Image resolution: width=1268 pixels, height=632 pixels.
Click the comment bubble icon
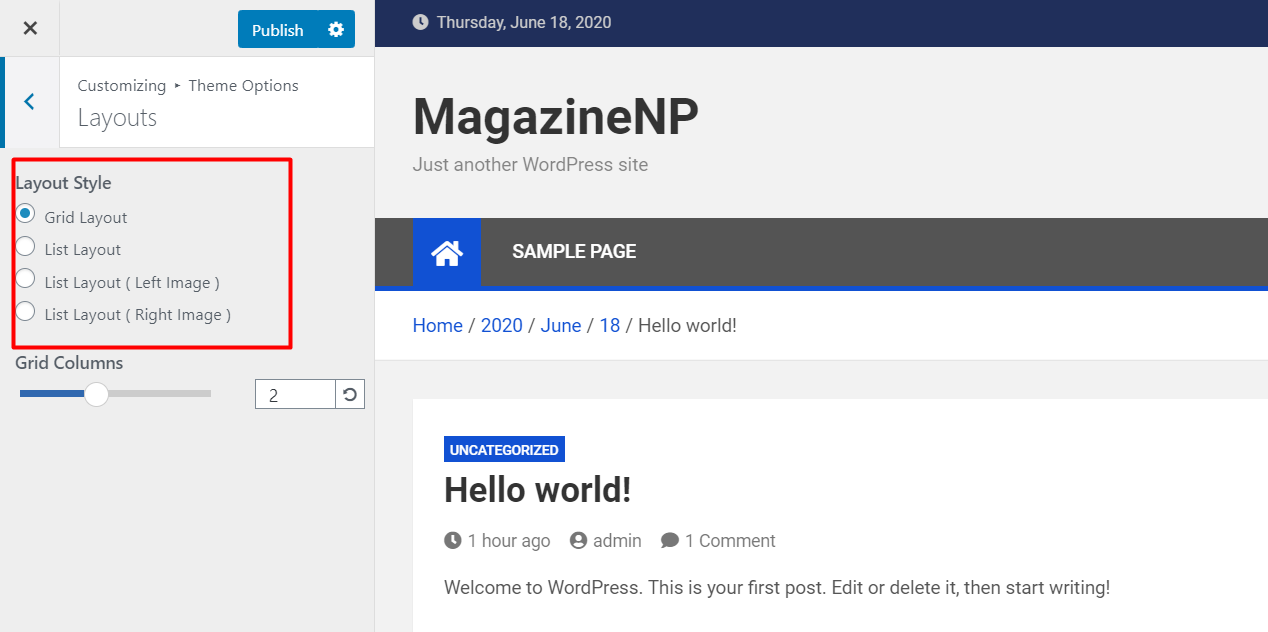670,541
